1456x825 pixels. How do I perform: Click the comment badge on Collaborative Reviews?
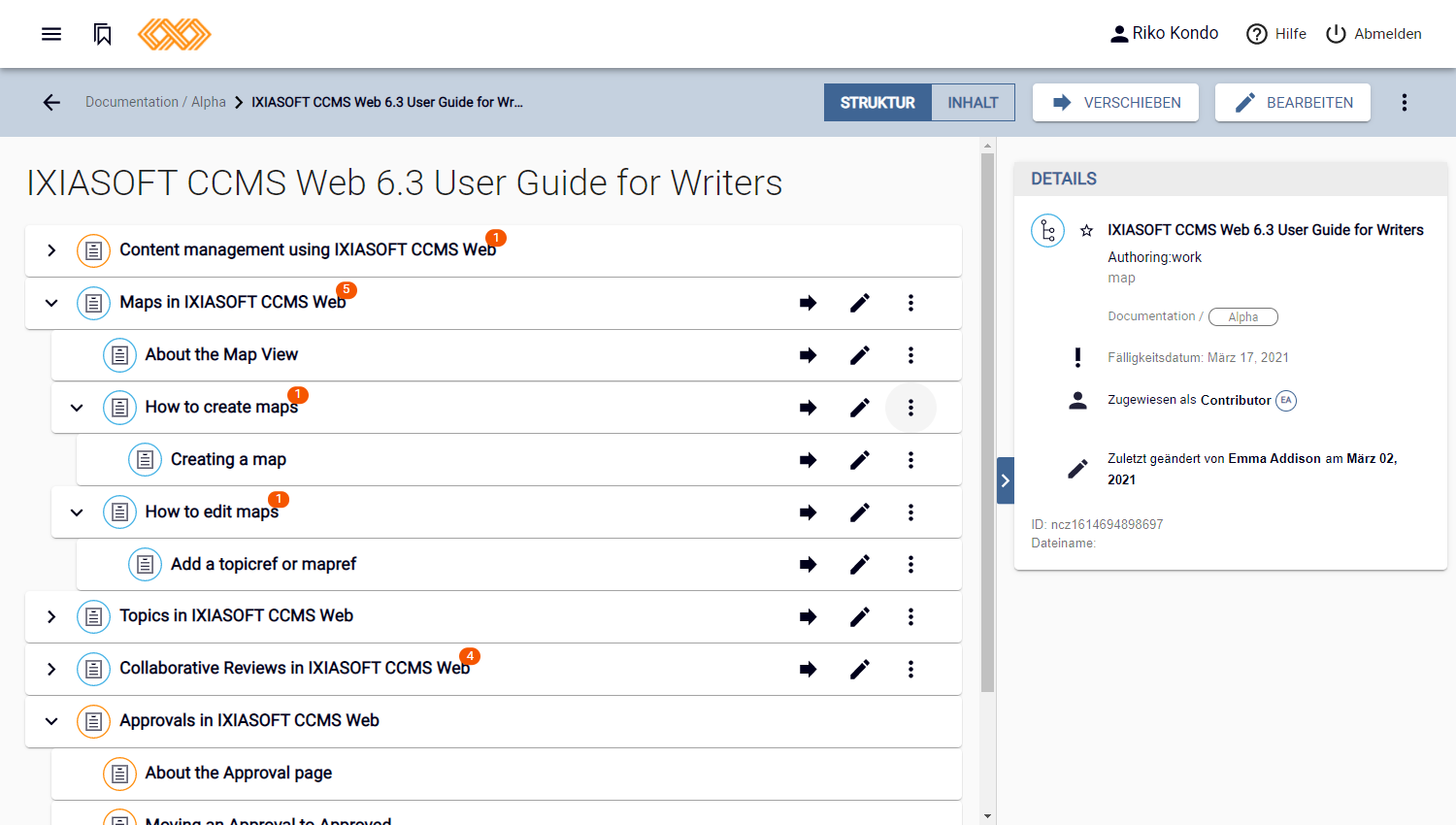[470, 656]
